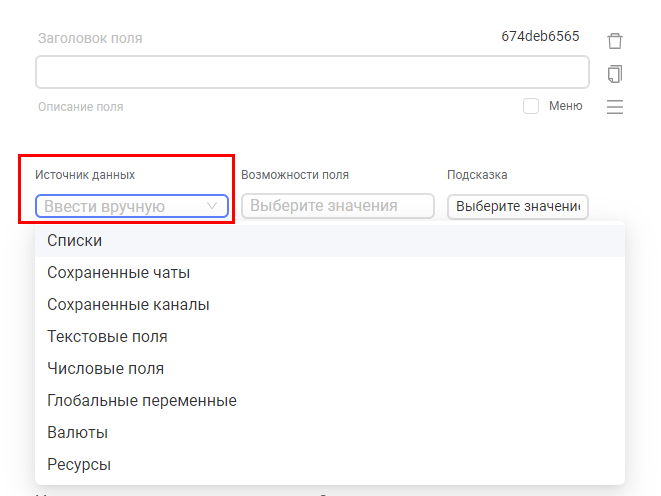This screenshot has width=661, height=496.
Task: Pick Сохраненные каналы from the list
Action: (128, 305)
